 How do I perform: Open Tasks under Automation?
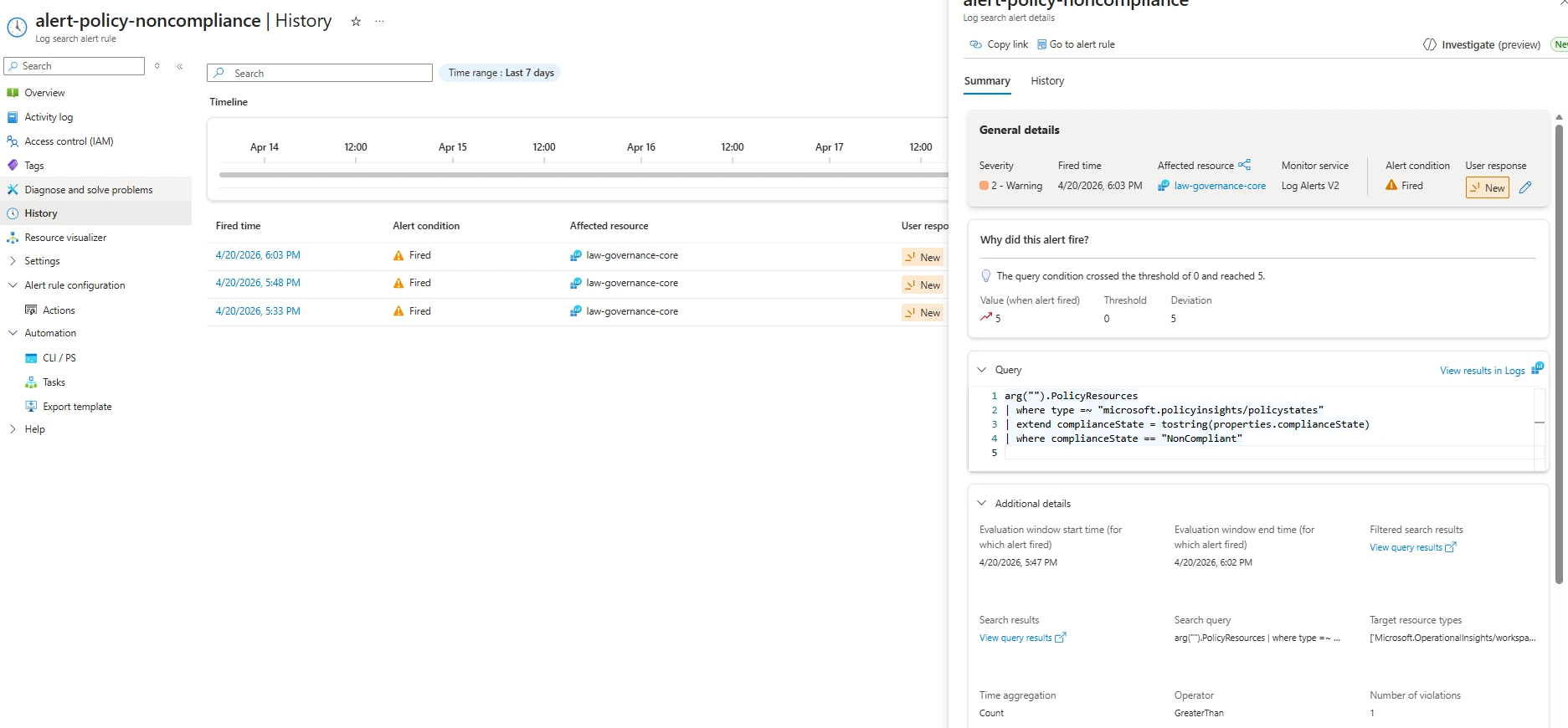(54, 382)
